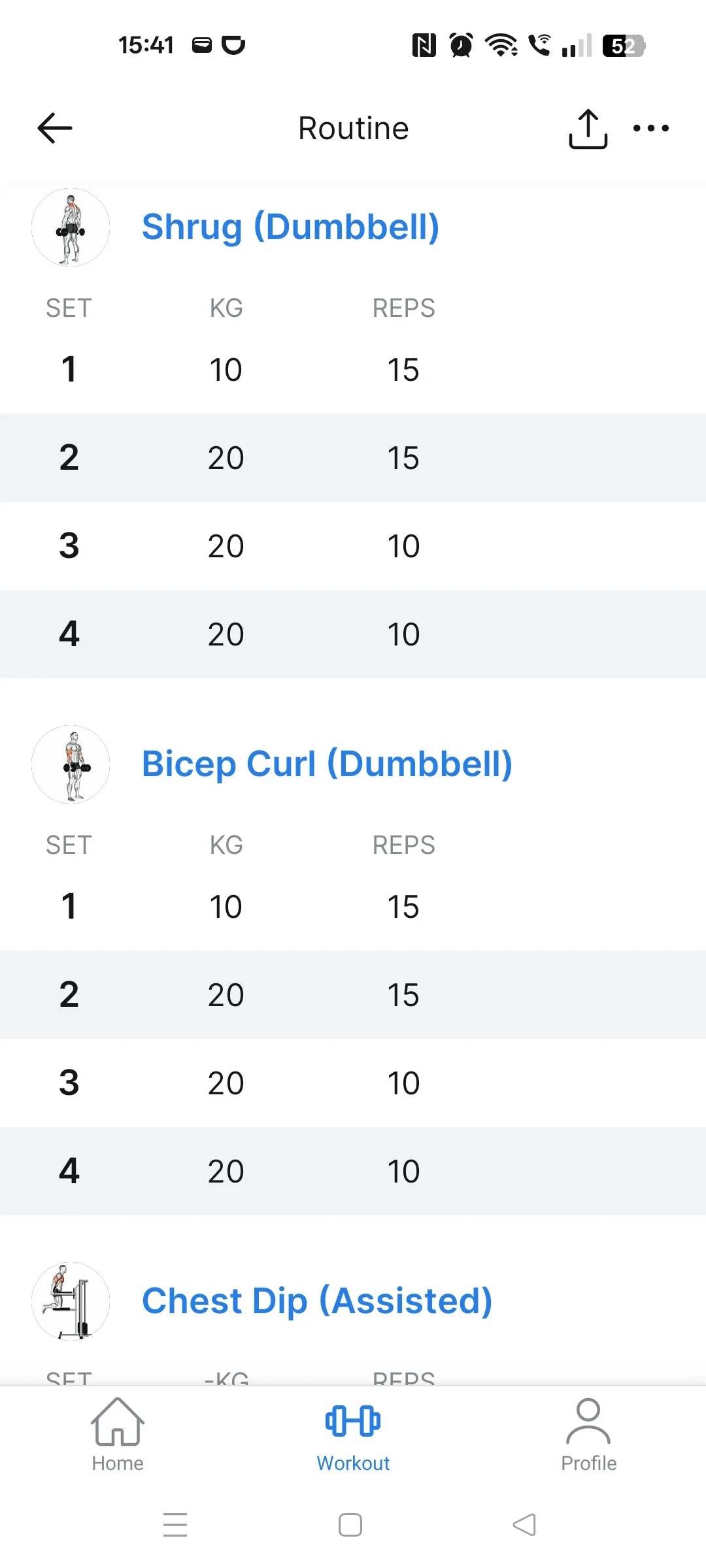Image resolution: width=706 pixels, height=1568 pixels.
Task: Tap the share routine icon
Action: pos(588,129)
